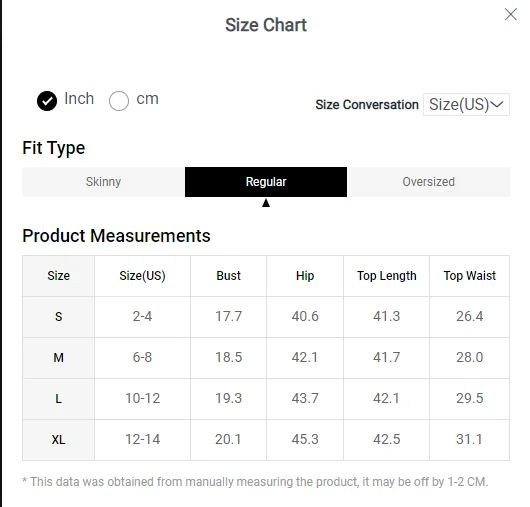Switch measurements to cm
The height and width of the screenshot is (507, 530).
click(119, 101)
